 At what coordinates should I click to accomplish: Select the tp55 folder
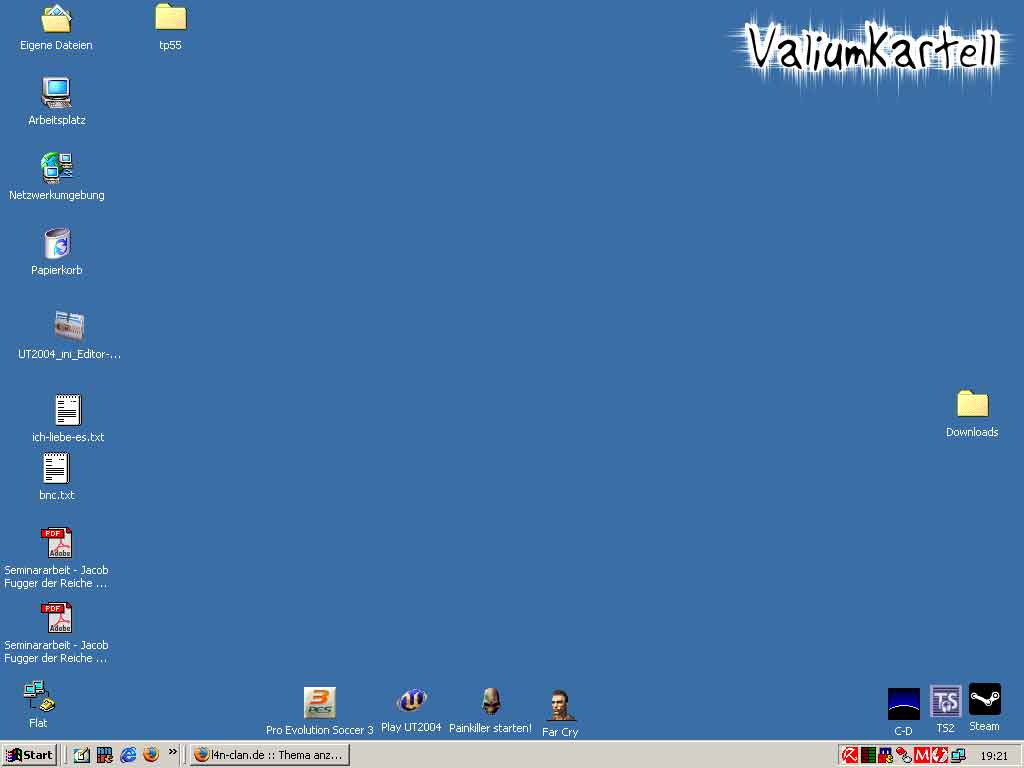(170, 18)
